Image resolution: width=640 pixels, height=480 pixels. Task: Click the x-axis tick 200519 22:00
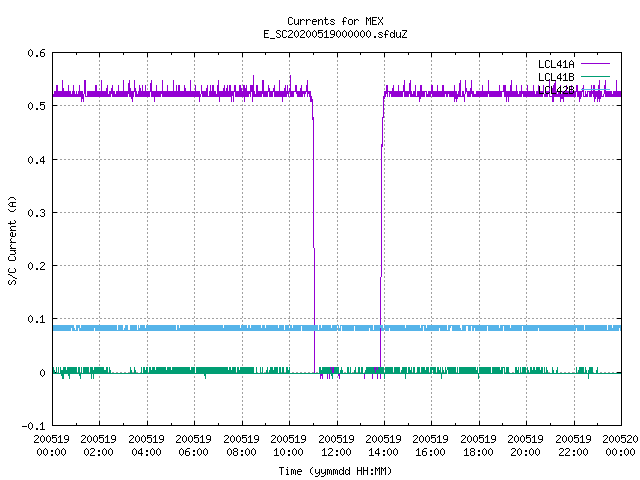(x=573, y=446)
